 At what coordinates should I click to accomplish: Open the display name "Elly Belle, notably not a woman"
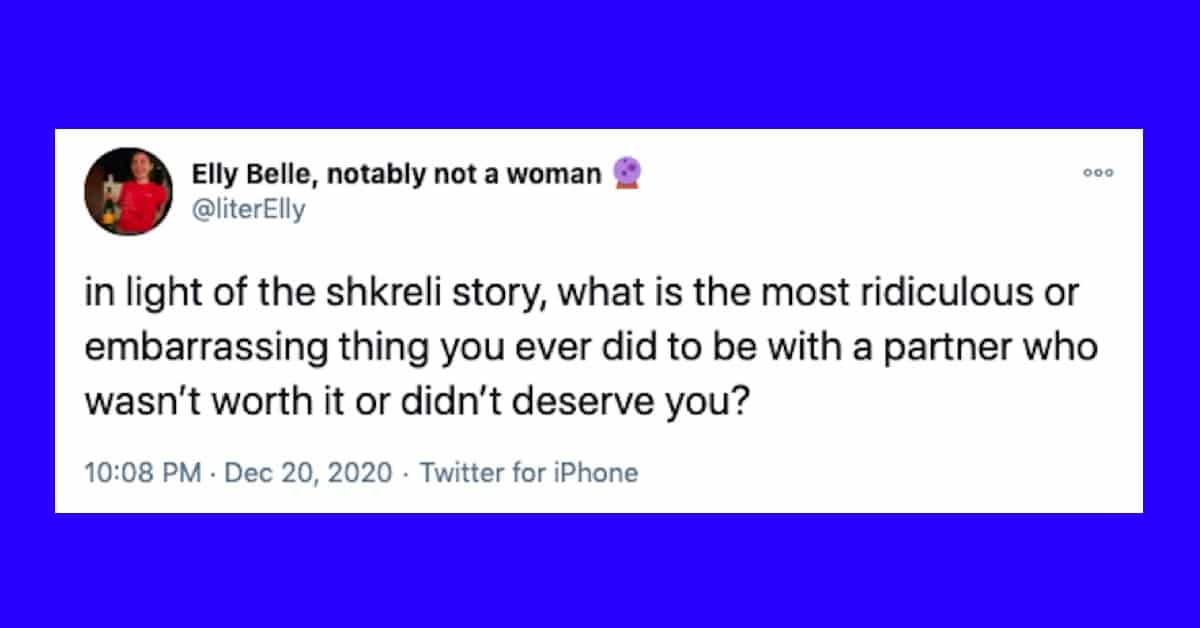(x=396, y=176)
